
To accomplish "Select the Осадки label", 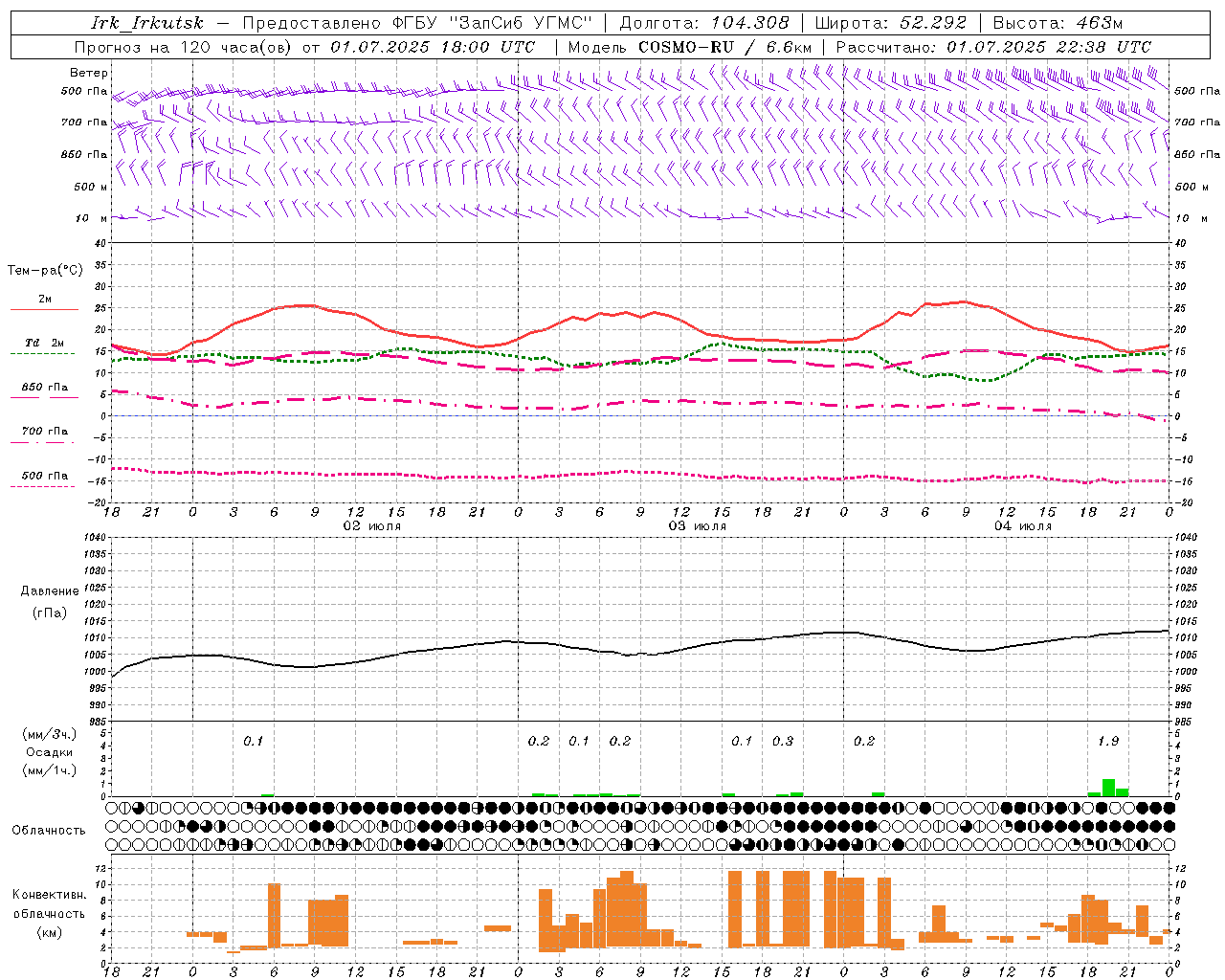I will pyautogui.click(x=50, y=752).
